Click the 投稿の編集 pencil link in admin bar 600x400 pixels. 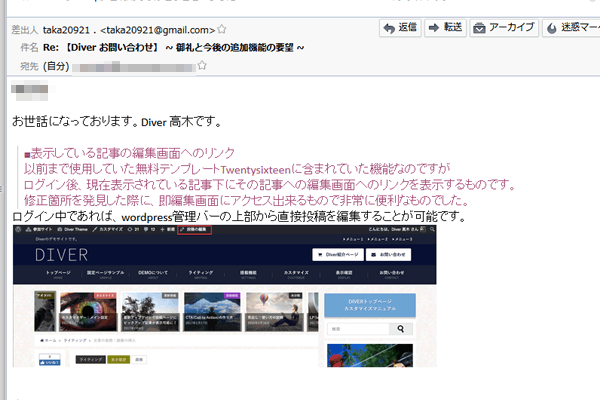(x=193, y=230)
